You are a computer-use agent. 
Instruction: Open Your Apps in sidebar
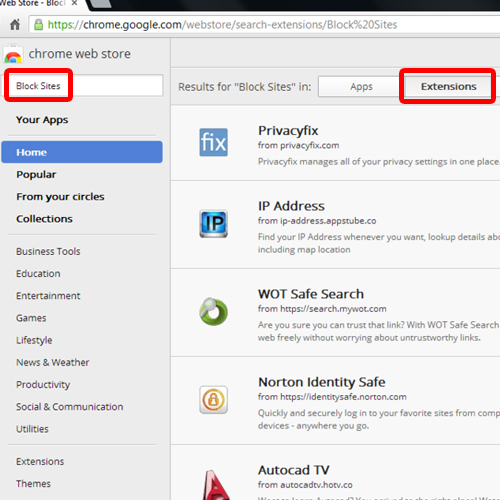click(42, 120)
